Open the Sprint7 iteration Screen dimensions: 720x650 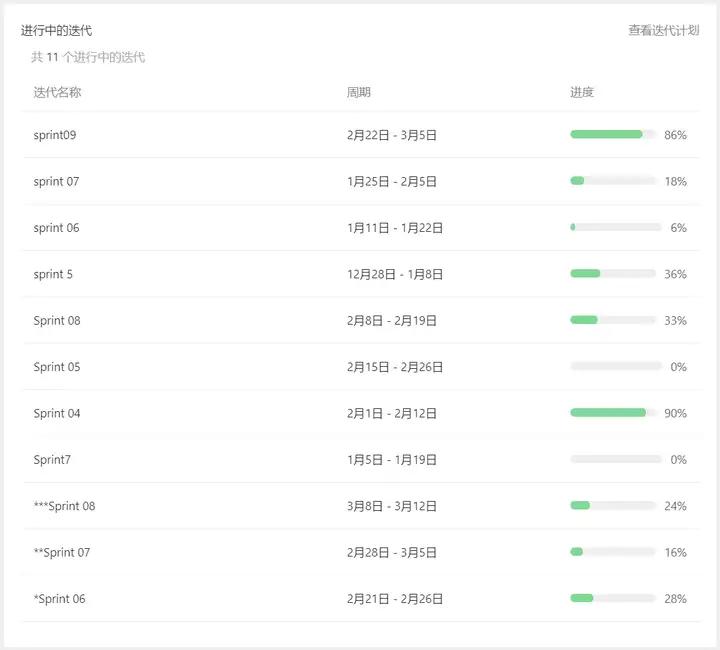coord(52,460)
